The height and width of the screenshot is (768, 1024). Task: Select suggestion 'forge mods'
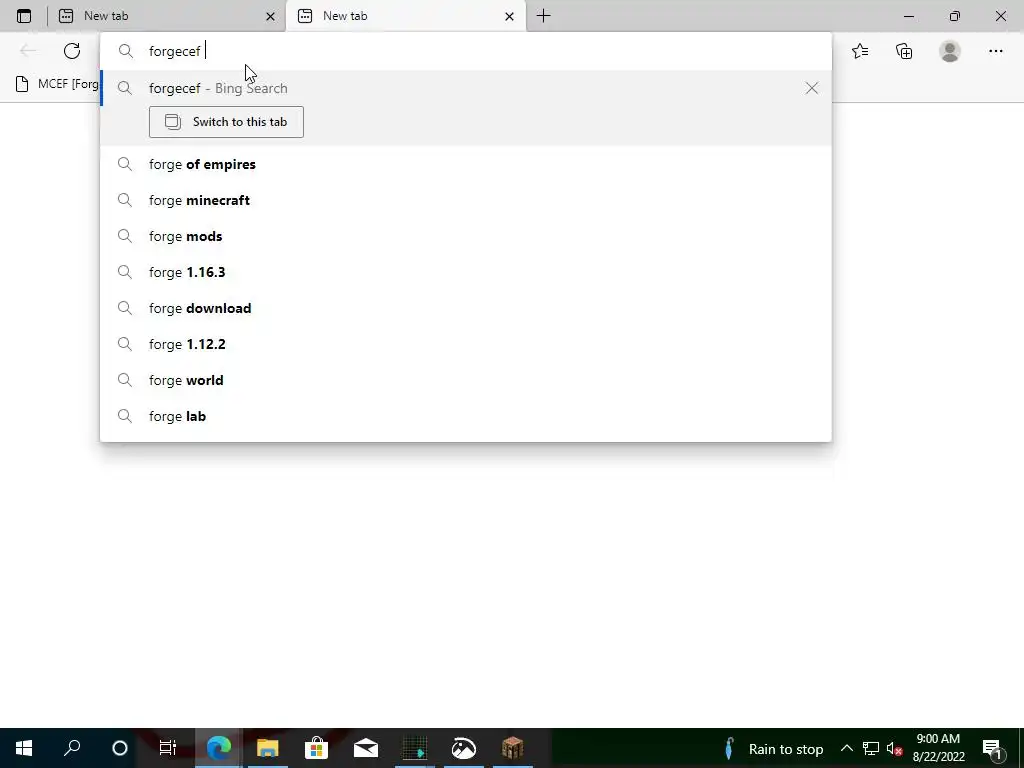[x=466, y=236]
